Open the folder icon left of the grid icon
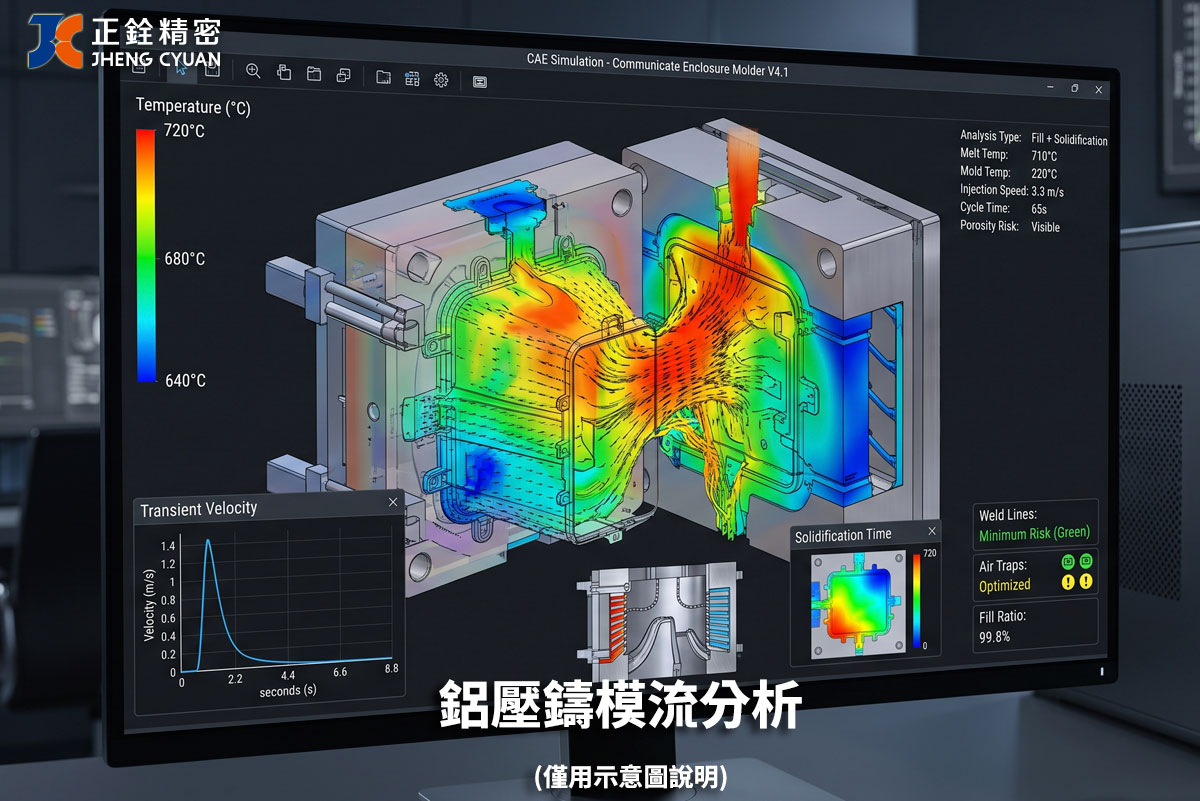This screenshot has width=1200, height=801. click(x=383, y=76)
